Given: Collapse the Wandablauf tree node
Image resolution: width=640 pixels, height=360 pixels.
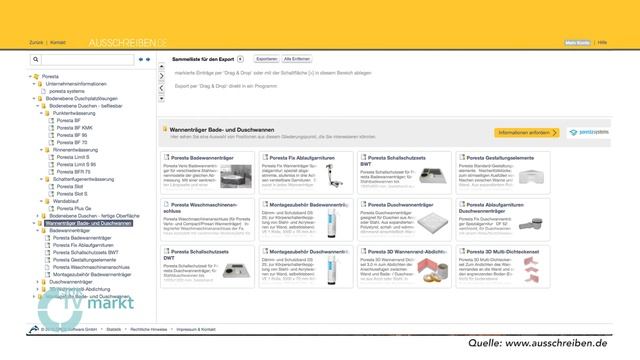Looking at the screenshot, I should pos(42,201).
